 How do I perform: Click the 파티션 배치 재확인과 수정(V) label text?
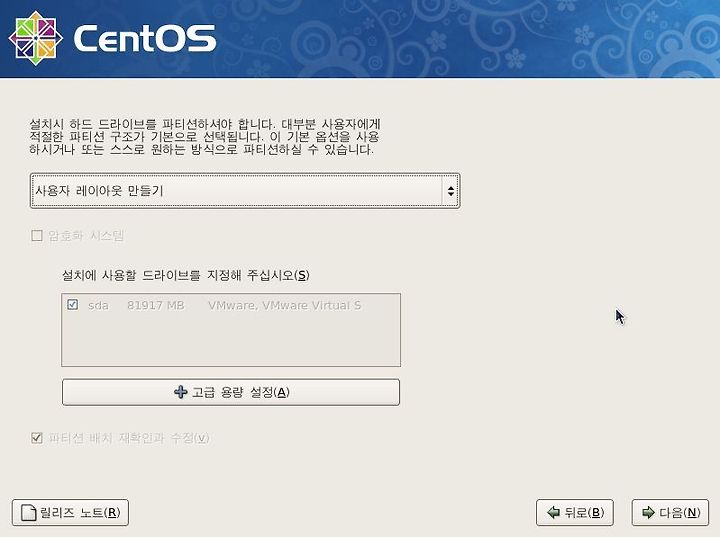(x=129, y=438)
